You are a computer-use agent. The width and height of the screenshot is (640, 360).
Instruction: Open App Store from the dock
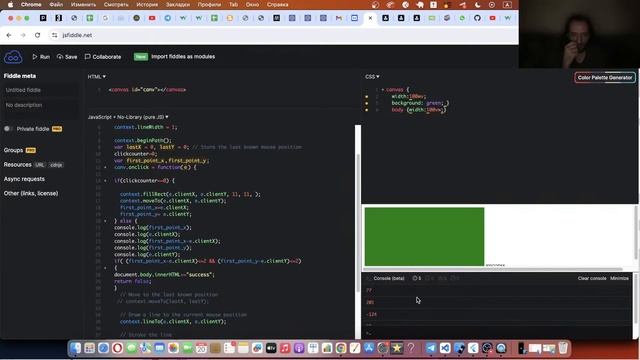369,348
